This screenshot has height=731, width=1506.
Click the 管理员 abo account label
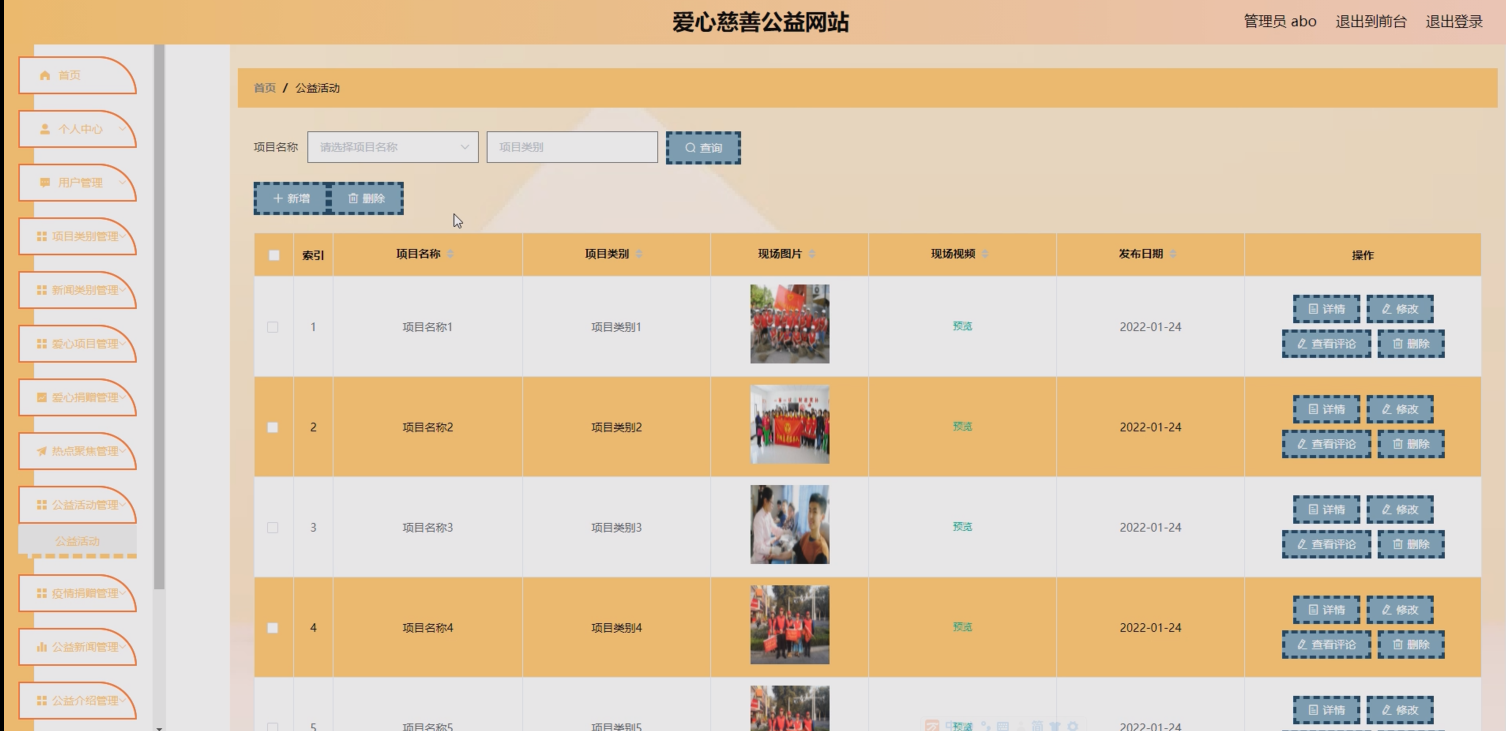click(x=1280, y=21)
